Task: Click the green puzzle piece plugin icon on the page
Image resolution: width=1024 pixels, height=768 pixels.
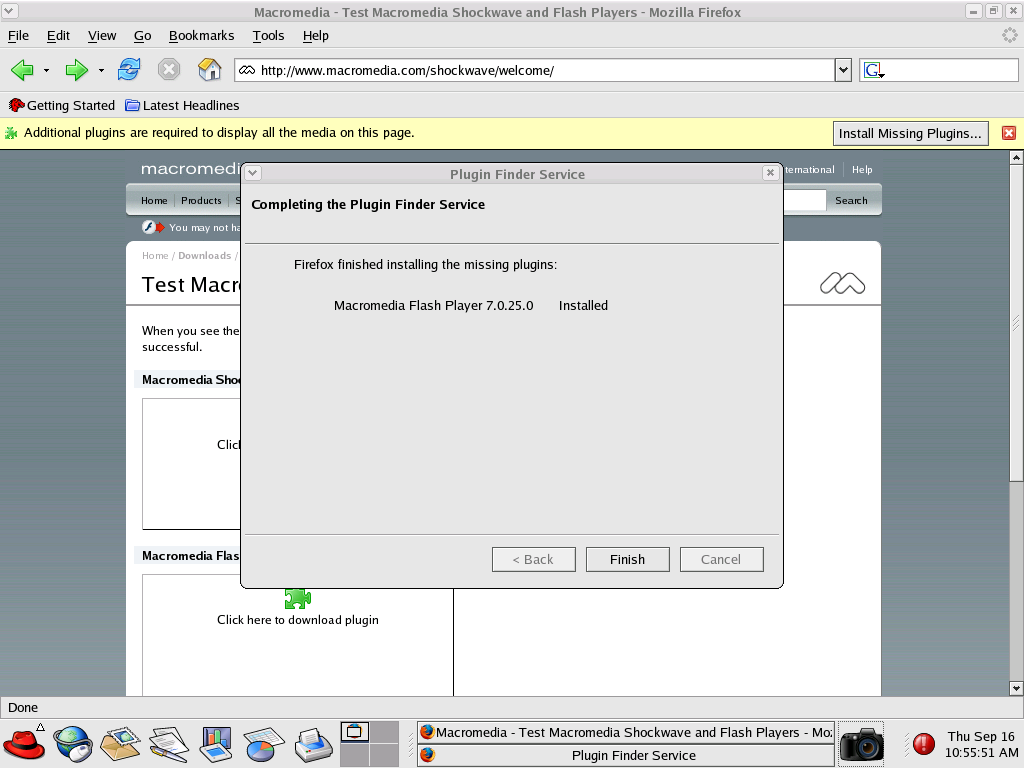Action: click(298, 598)
